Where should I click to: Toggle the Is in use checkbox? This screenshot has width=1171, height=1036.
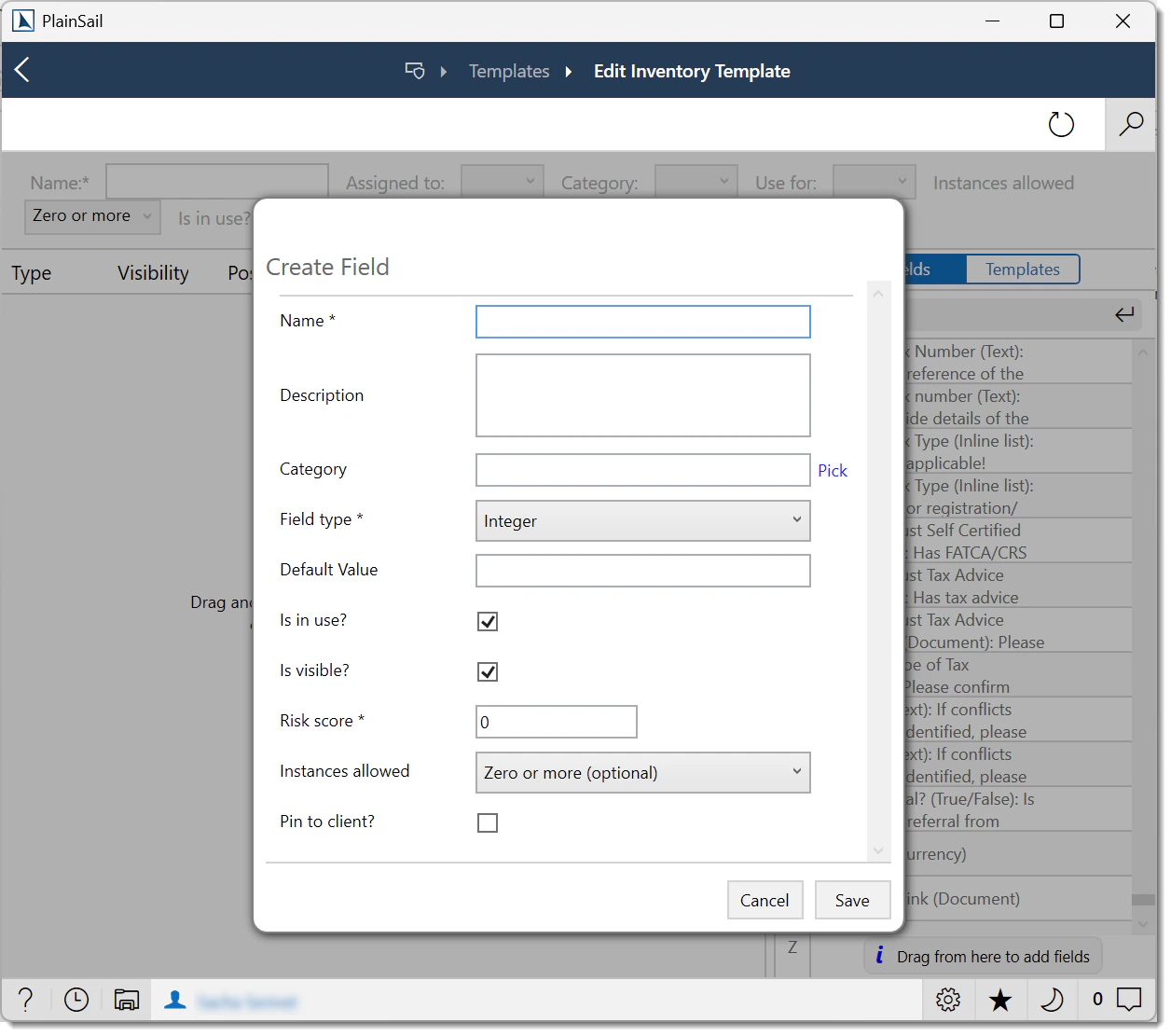tap(488, 622)
